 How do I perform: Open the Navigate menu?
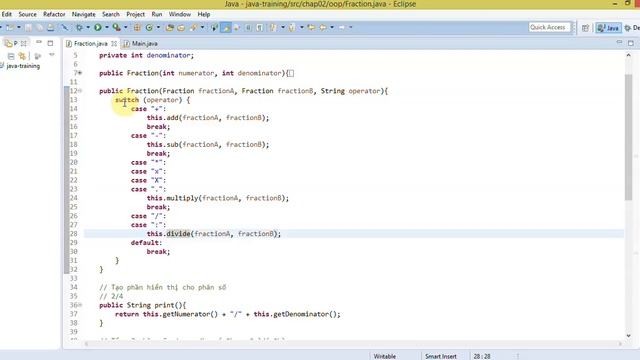click(83, 14)
